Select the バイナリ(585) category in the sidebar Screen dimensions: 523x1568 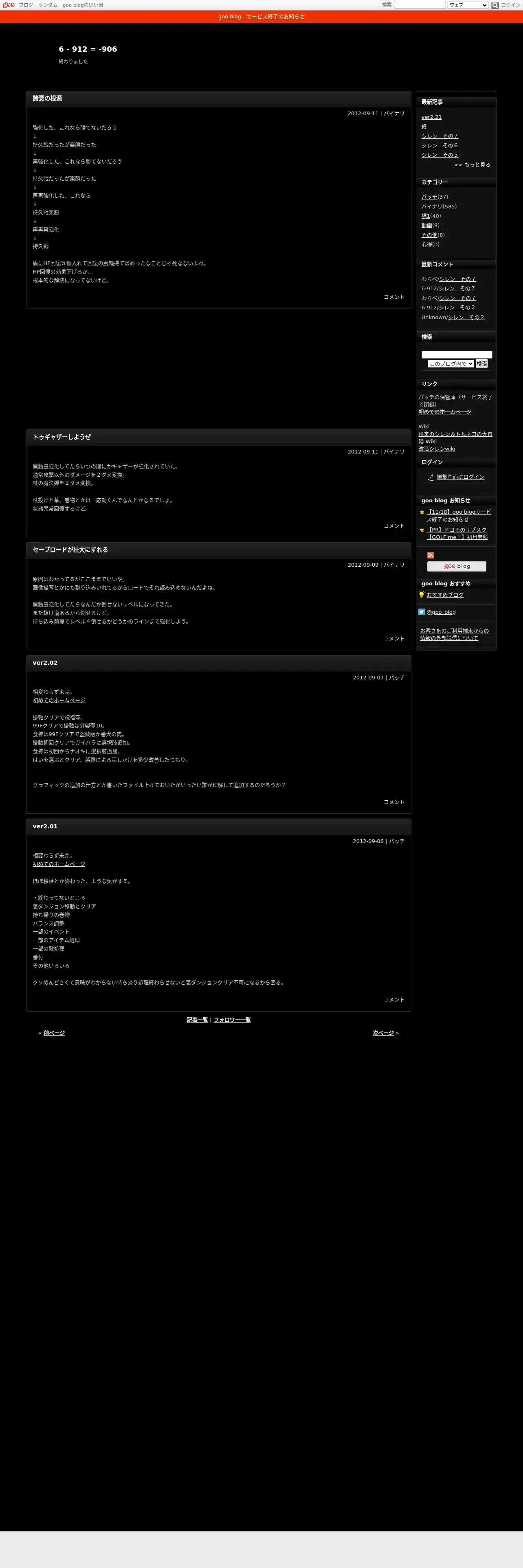click(432, 206)
